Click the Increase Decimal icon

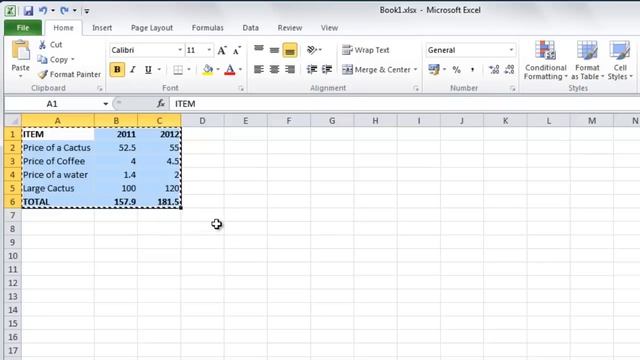[494, 70]
